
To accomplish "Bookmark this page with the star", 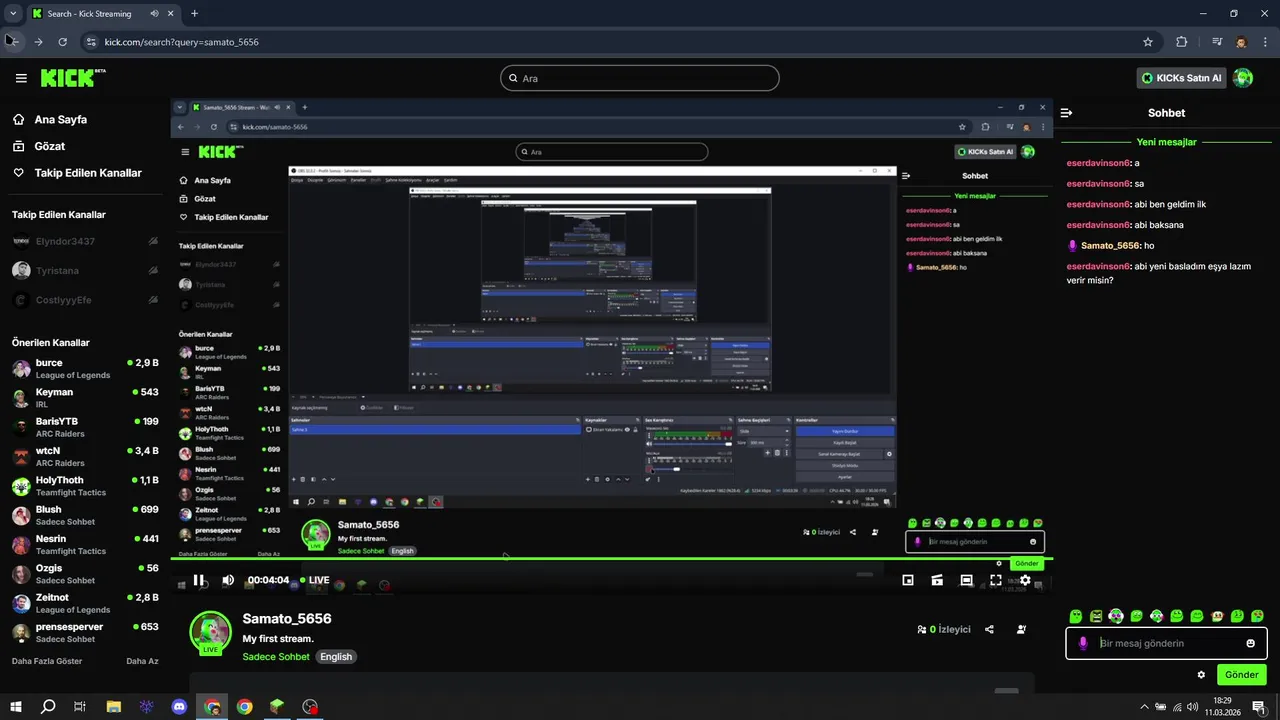I will point(1148,42).
